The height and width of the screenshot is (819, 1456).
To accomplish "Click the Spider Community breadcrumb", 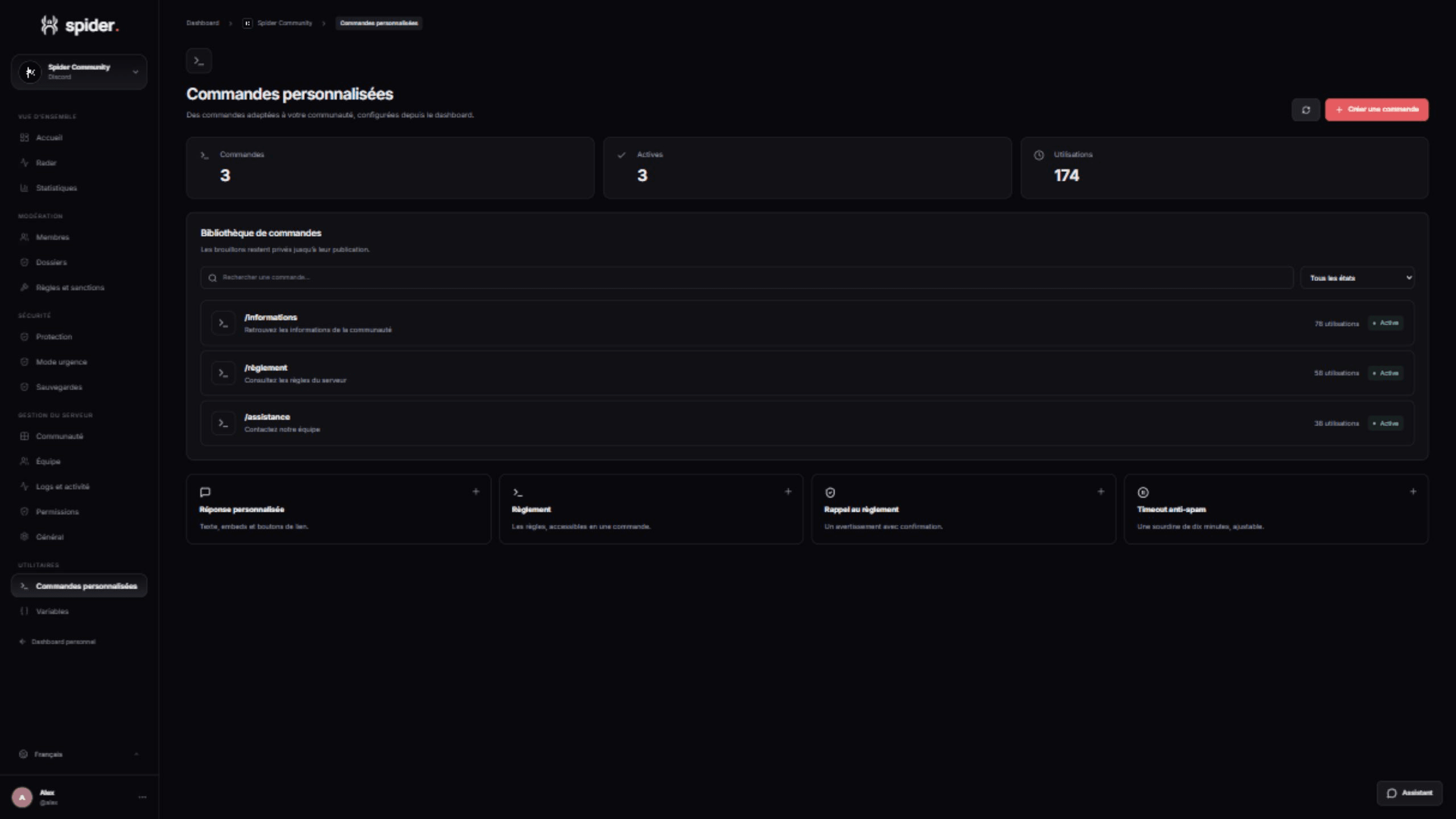I will 278,23.
